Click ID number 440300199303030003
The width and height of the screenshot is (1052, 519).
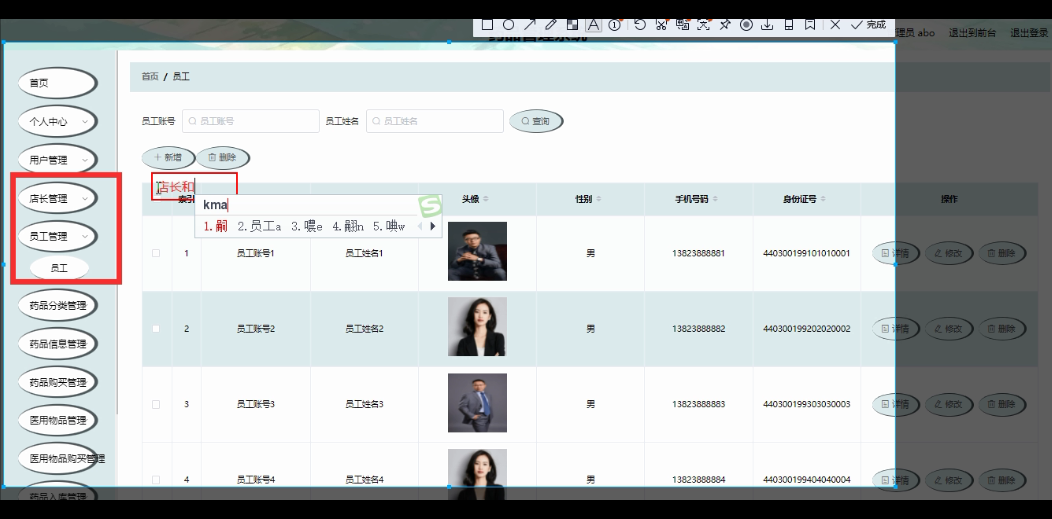(806, 404)
